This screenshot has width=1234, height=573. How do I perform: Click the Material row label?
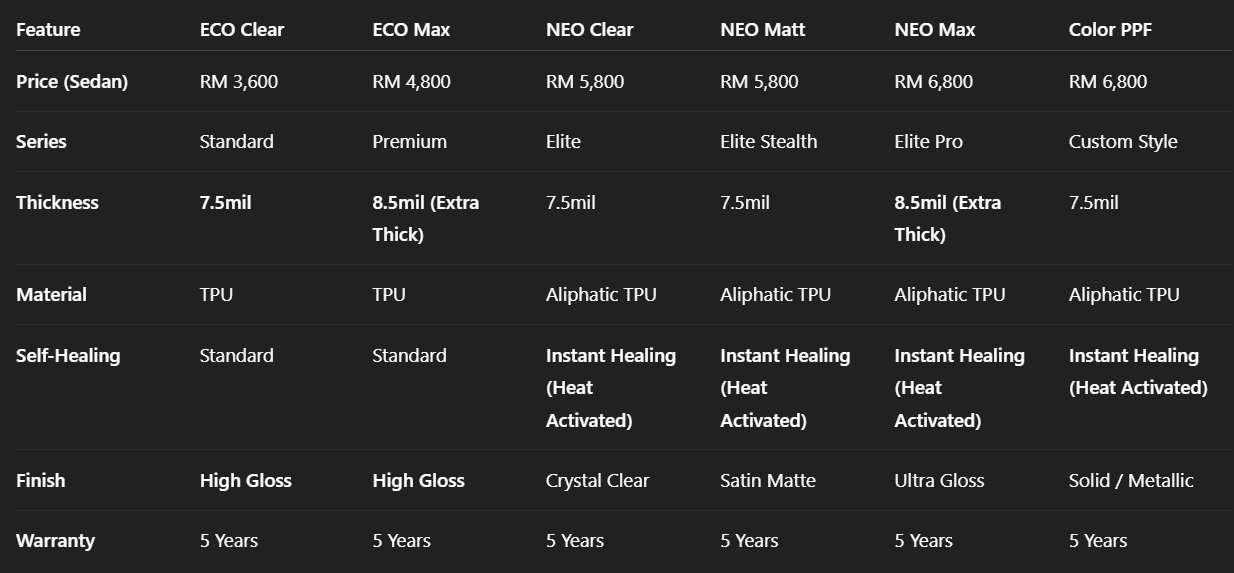(x=51, y=295)
